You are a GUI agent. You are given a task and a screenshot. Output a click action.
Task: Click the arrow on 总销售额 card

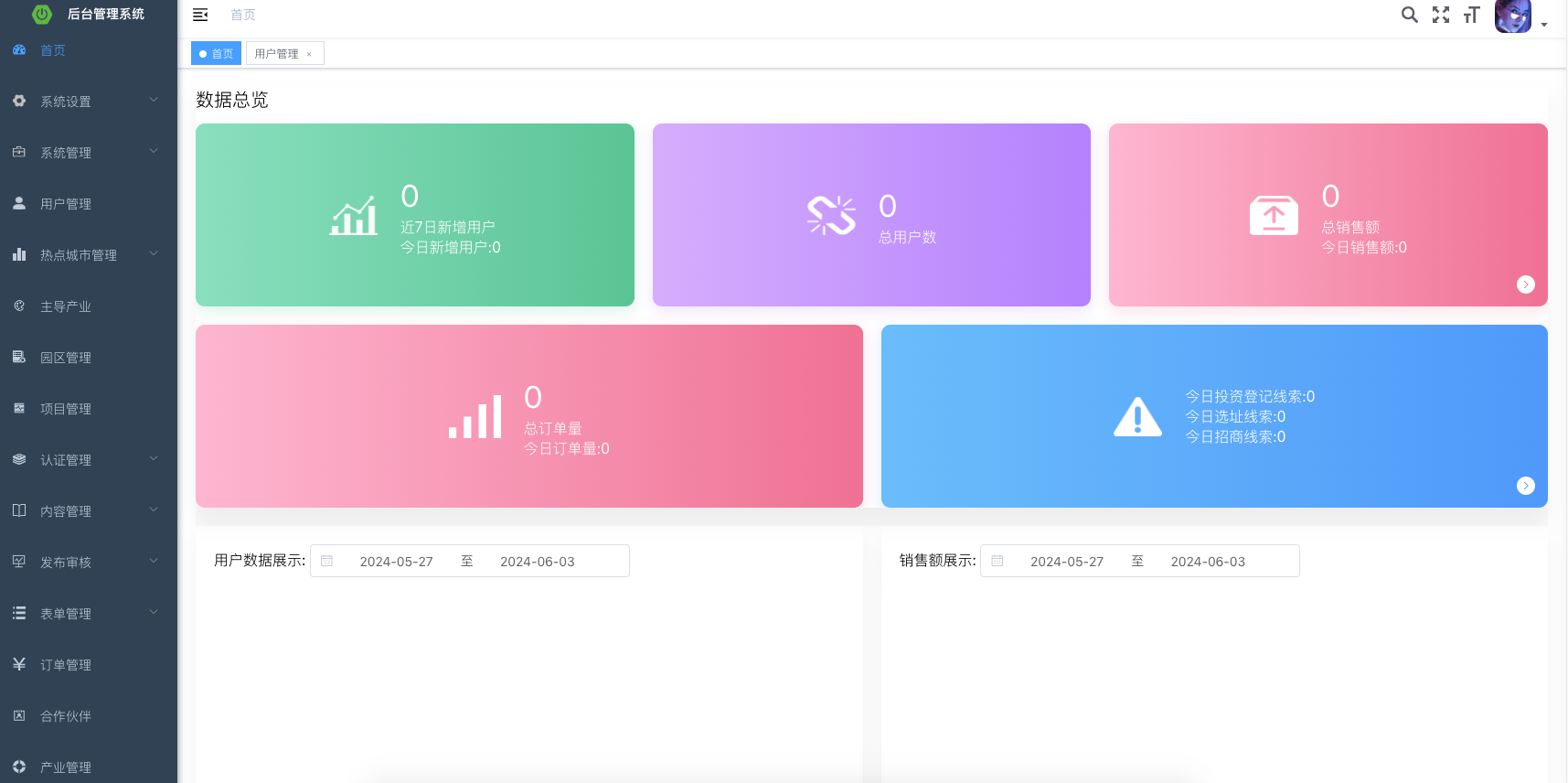click(1525, 284)
